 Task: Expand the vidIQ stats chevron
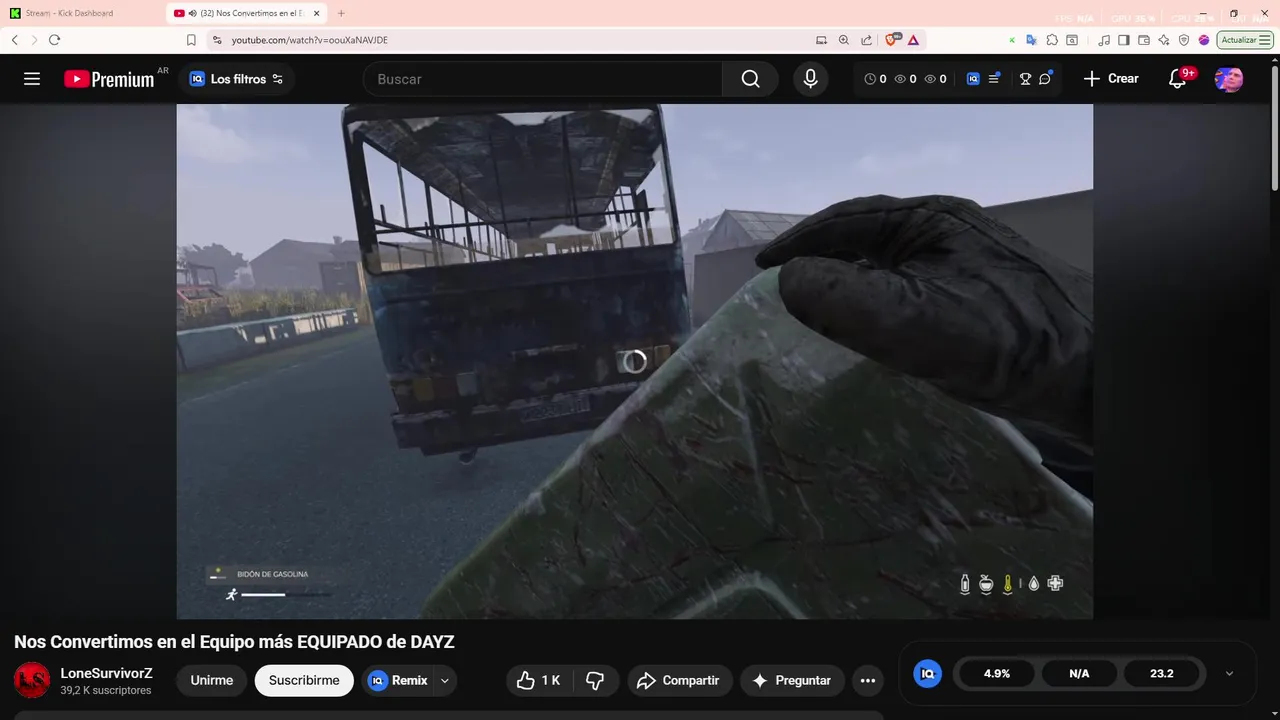click(x=1229, y=674)
